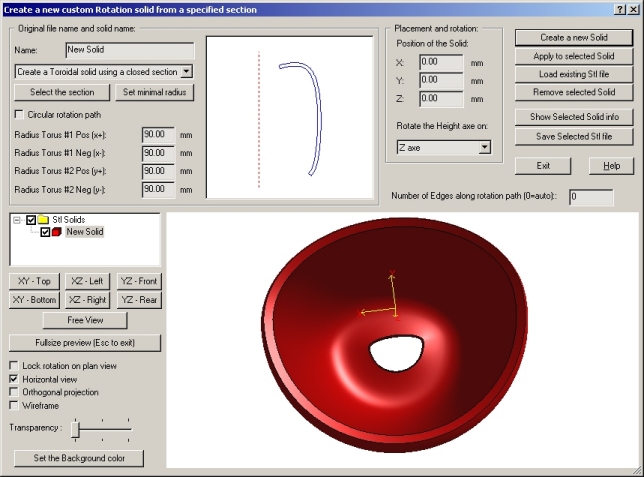Toggle New Solid visibility checkbox
Viewport: 644px width, 477px height.
[45, 232]
